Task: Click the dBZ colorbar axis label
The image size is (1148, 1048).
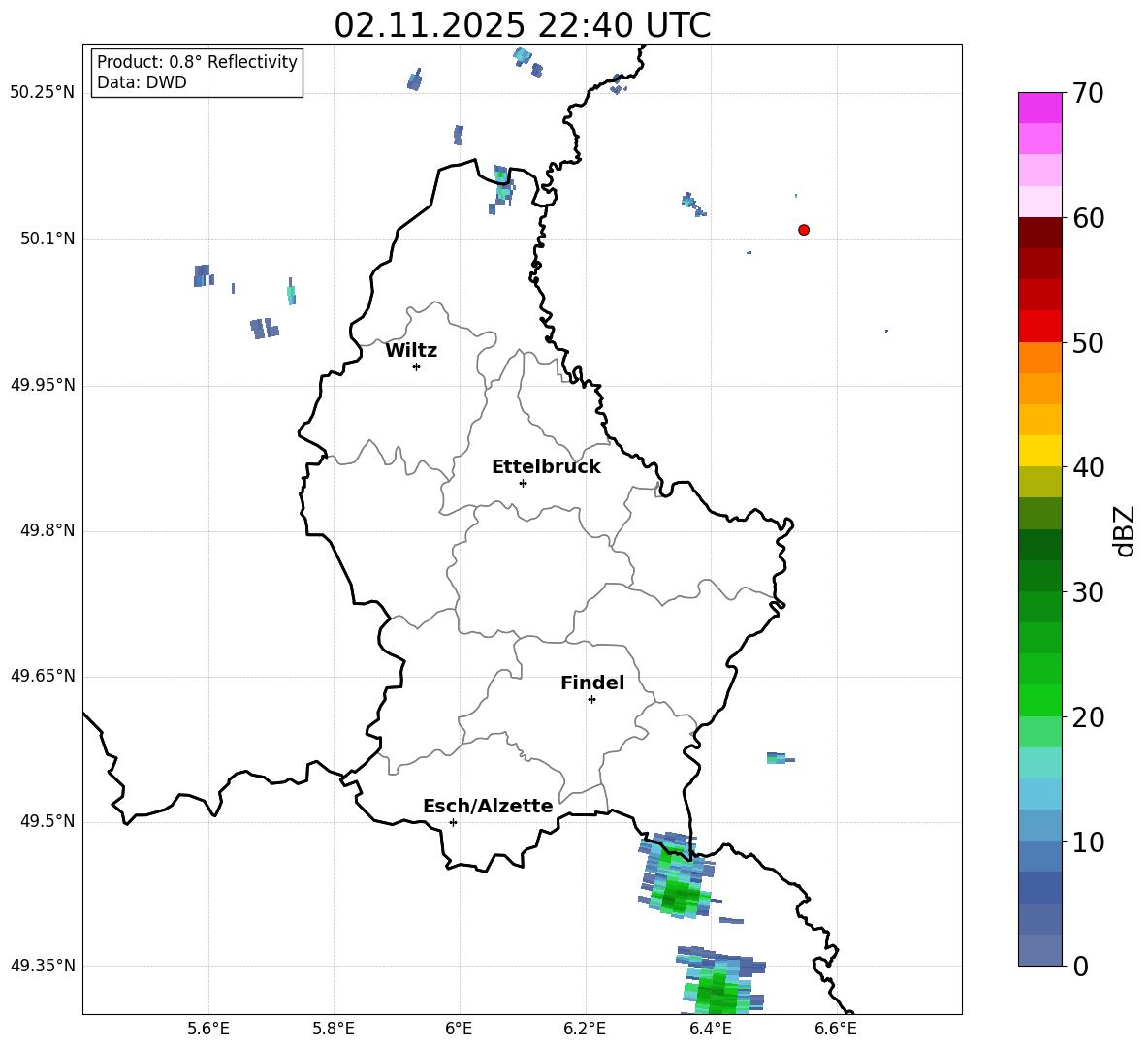Action: pos(1124,530)
